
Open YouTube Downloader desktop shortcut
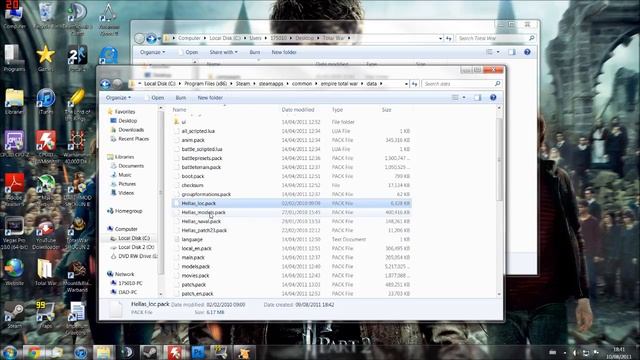click(46, 233)
